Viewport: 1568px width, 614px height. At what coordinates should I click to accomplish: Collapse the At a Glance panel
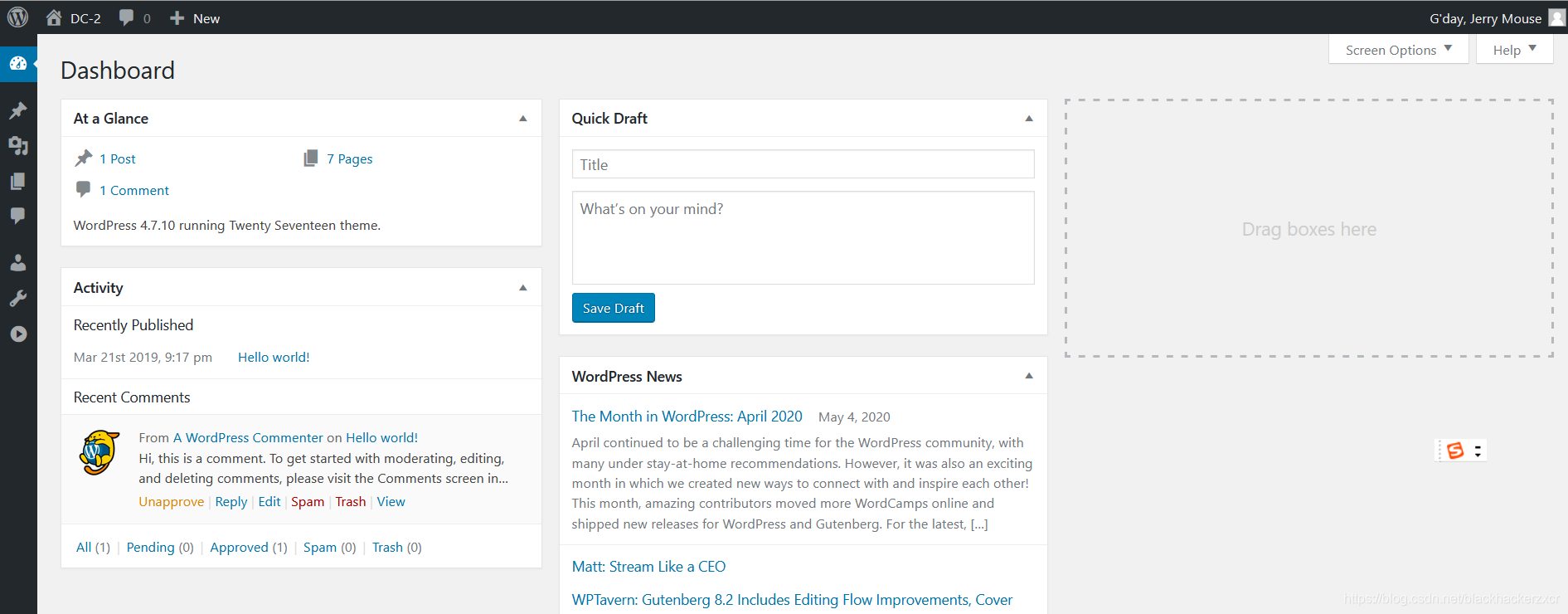(523, 119)
